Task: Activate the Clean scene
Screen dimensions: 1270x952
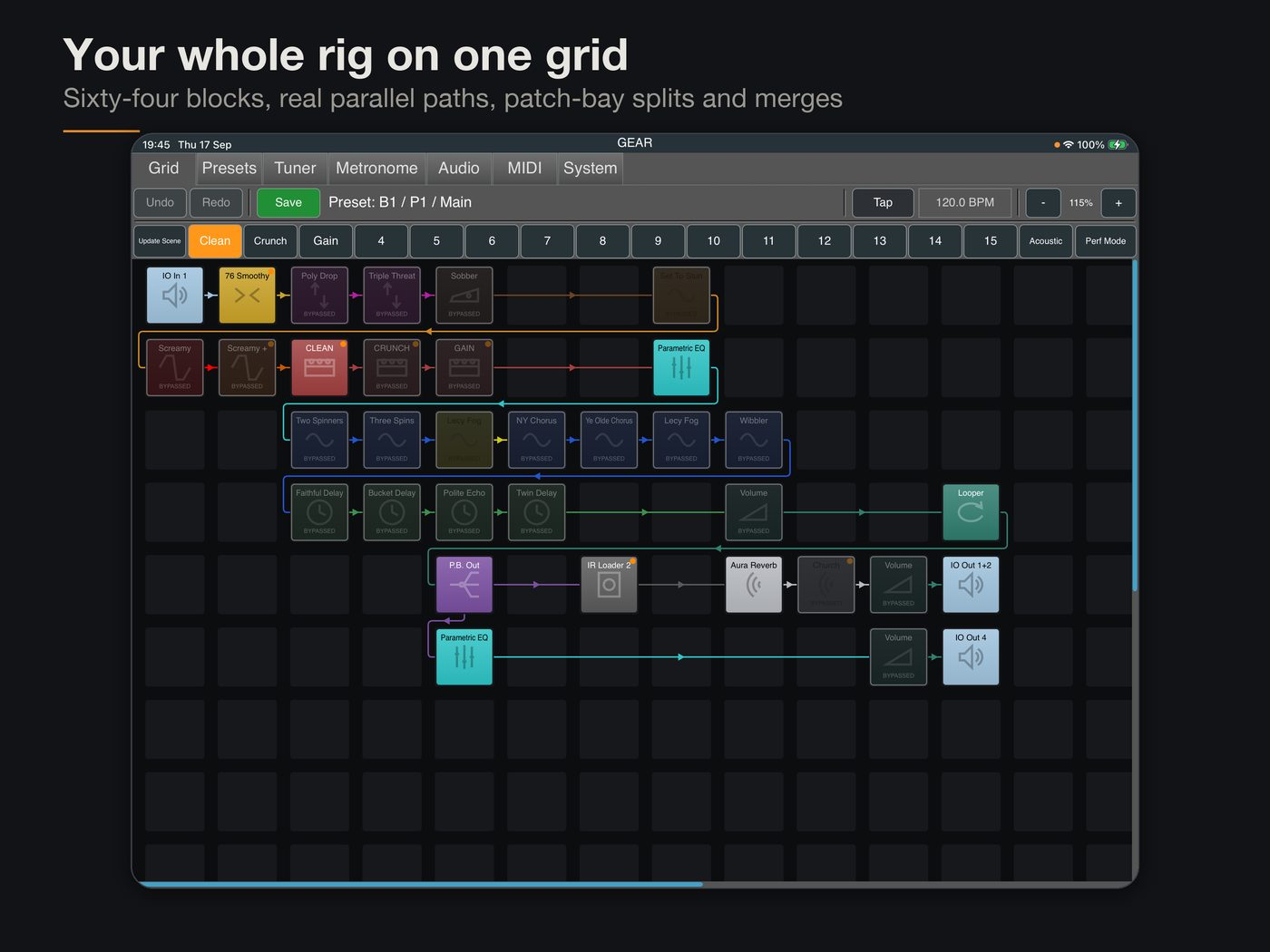Action: 215,241
